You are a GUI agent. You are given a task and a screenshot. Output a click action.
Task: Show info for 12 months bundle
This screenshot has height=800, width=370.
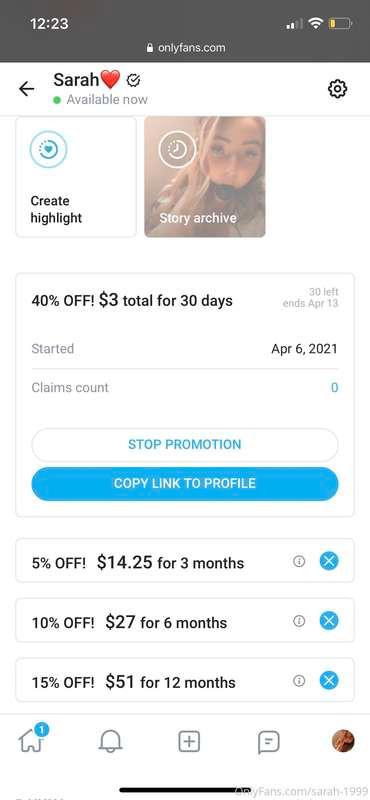[299, 681]
